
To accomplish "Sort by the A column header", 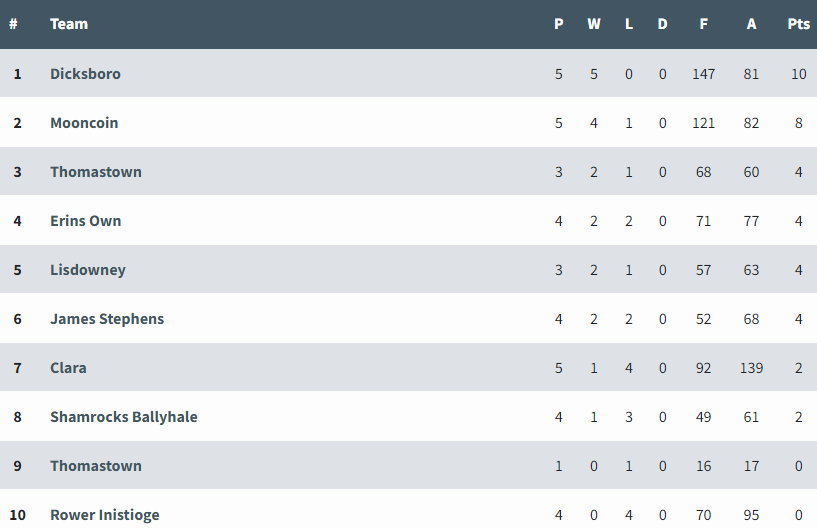I will point(751,24).
